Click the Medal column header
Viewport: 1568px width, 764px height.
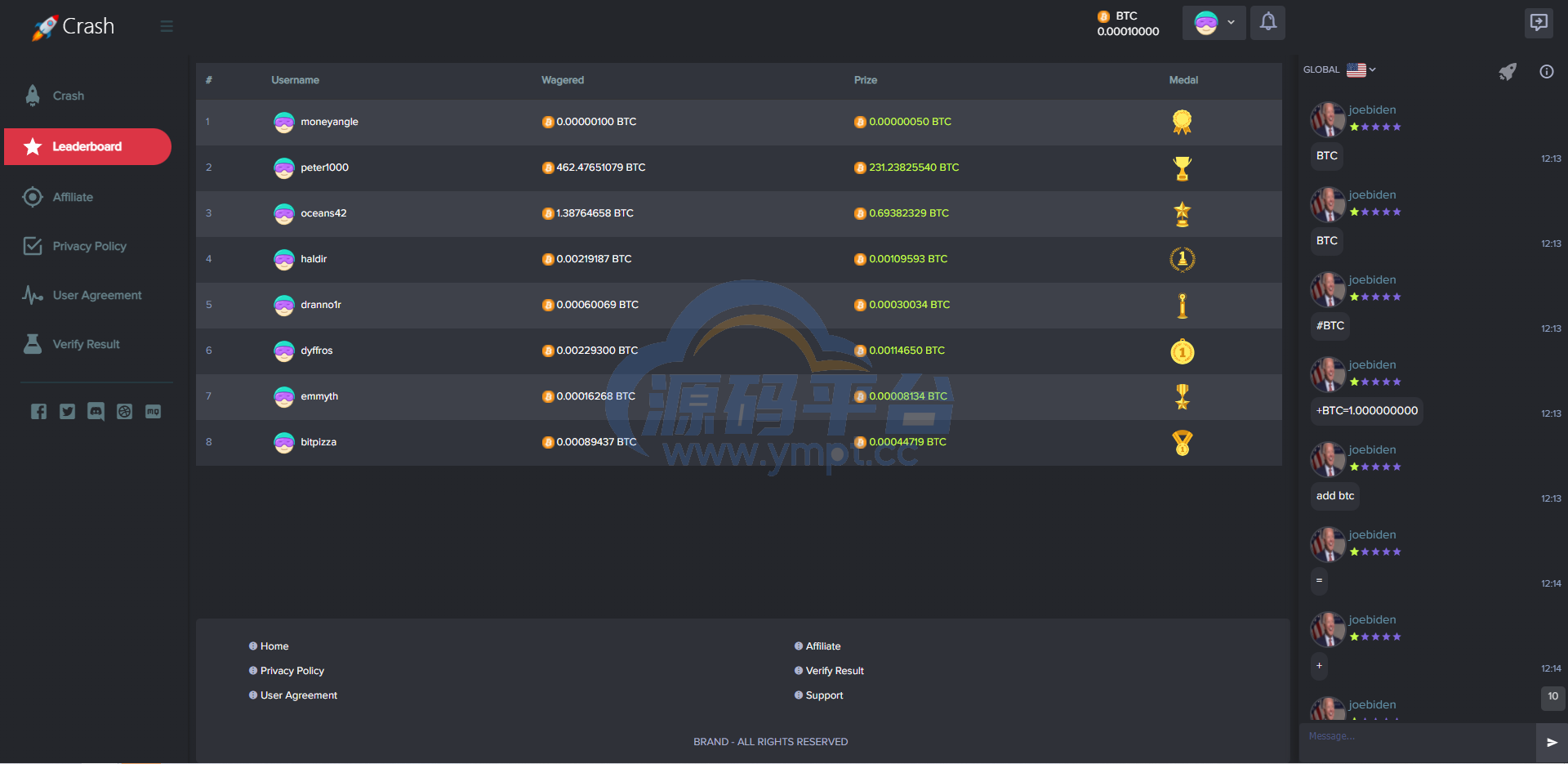(1183, 80)
